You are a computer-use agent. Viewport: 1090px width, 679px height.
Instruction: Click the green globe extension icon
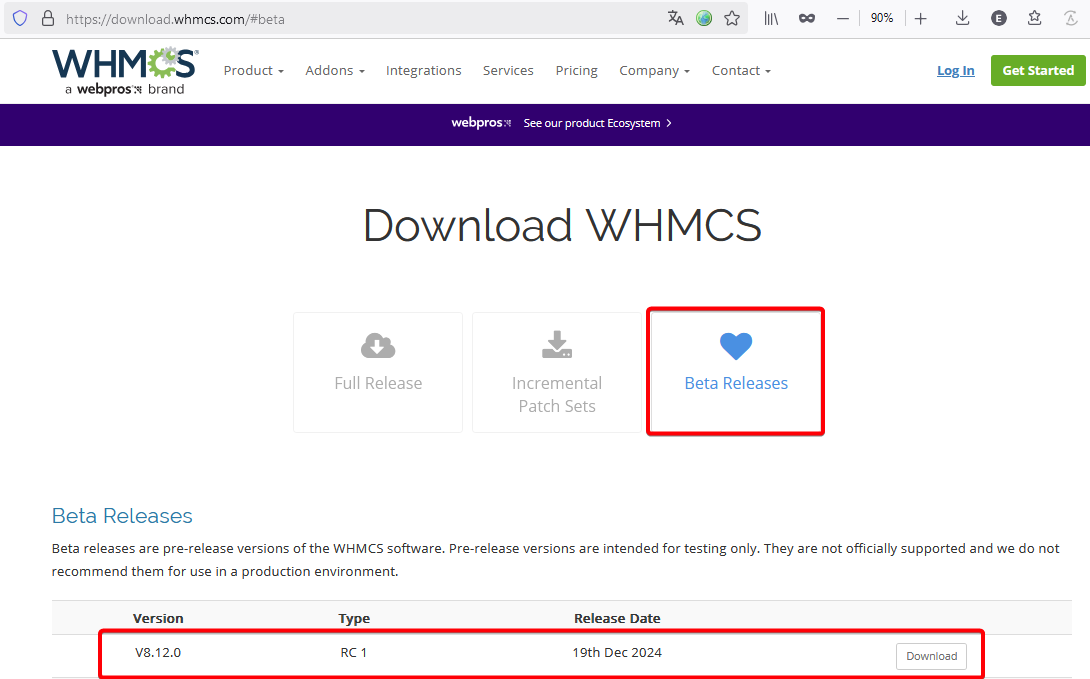[704, 18]
